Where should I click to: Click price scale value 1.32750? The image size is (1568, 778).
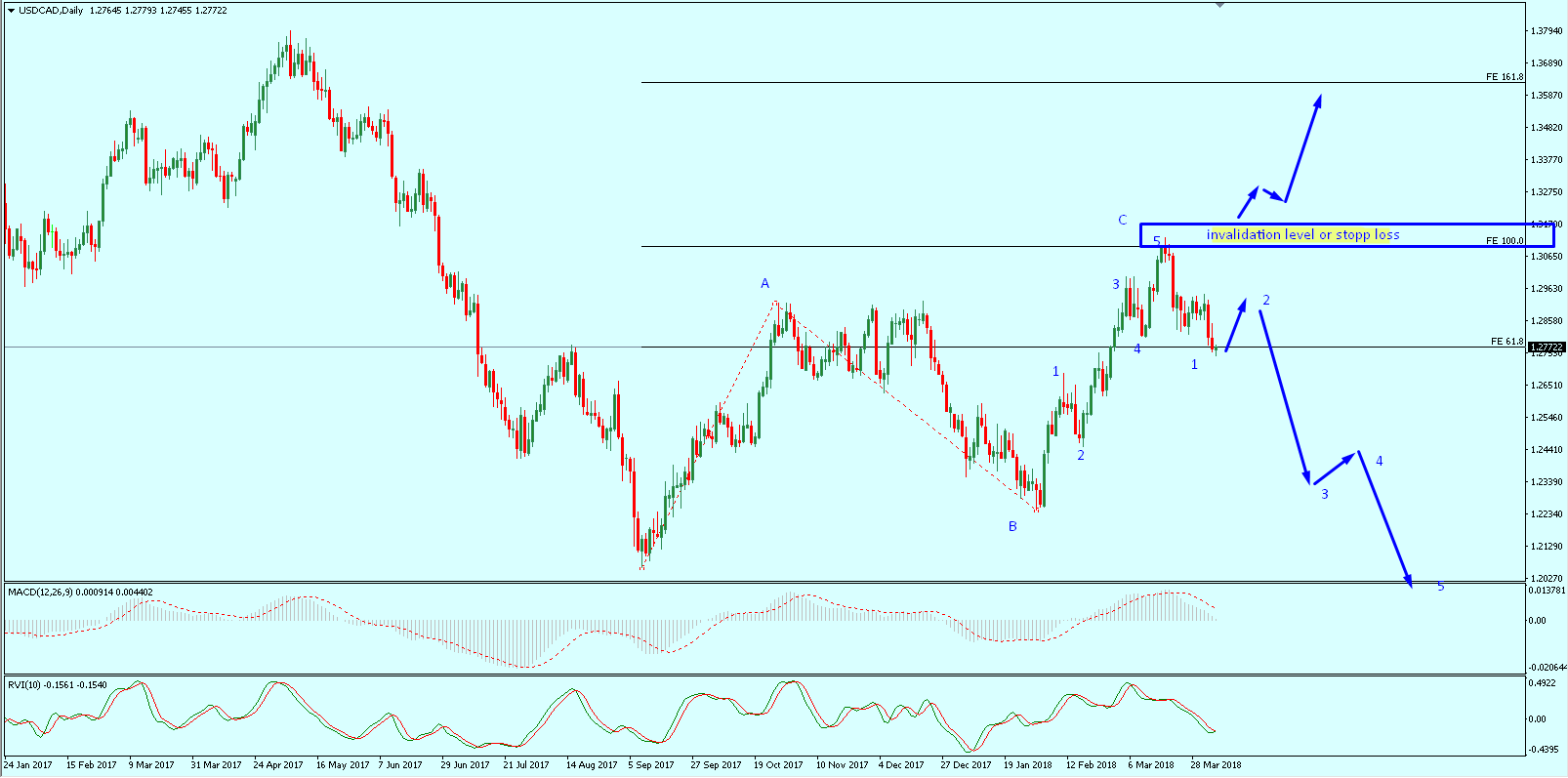pos(1547,192)
